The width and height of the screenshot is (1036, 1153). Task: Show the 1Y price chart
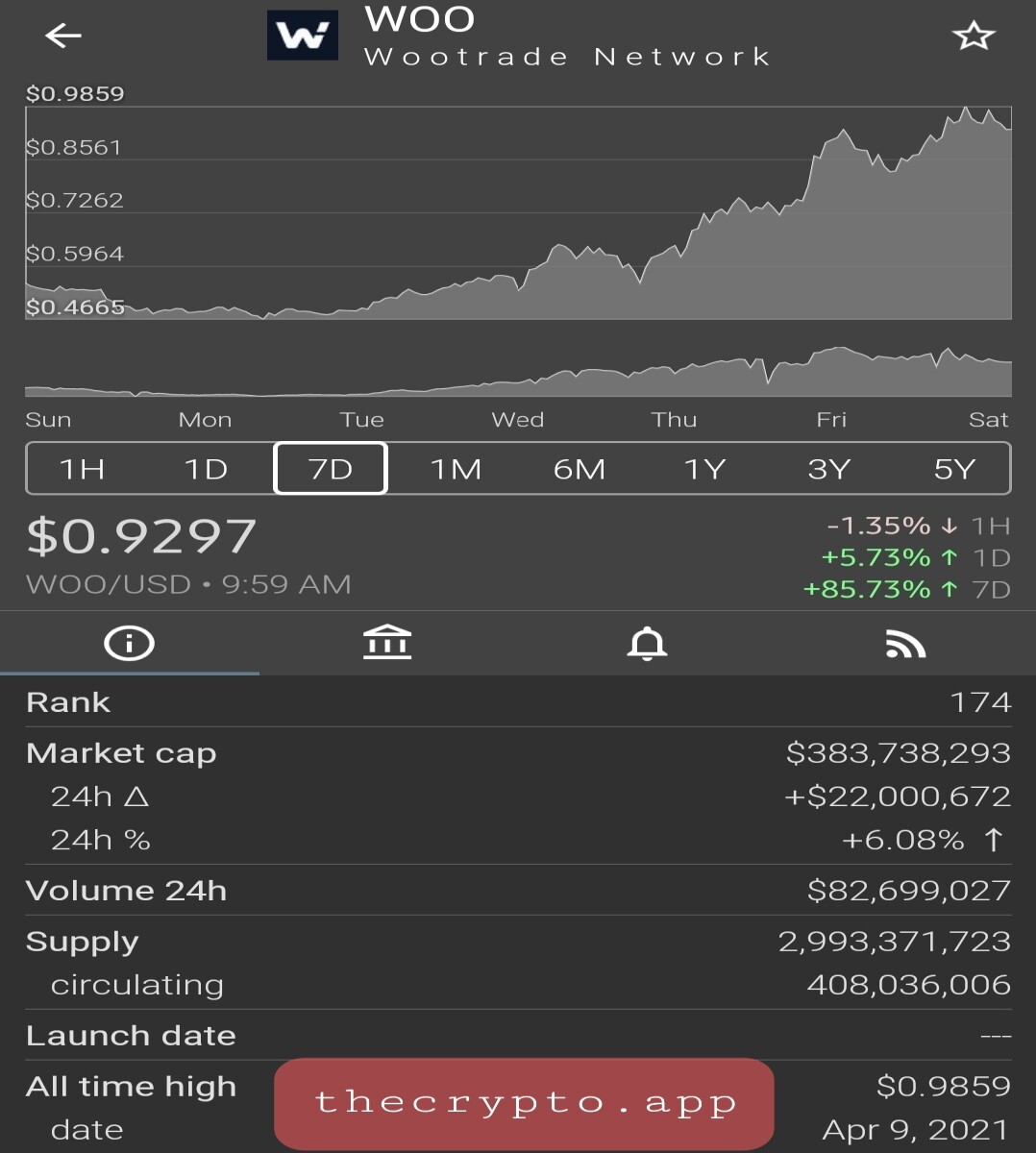point(704,469)
